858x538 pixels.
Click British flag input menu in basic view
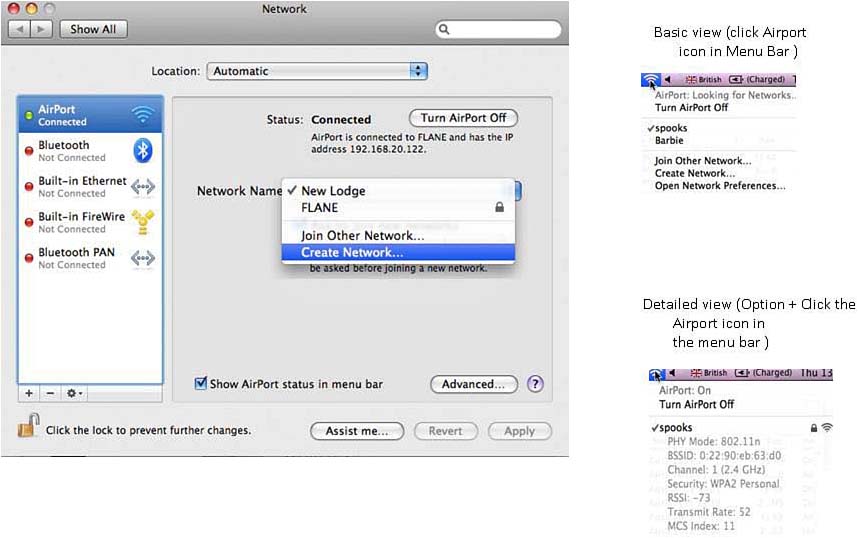704,79
